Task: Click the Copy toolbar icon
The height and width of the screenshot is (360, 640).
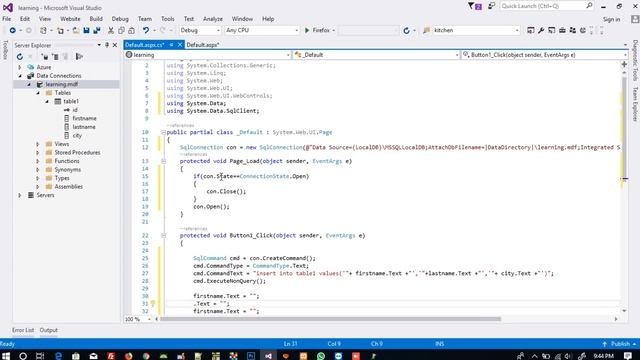Action: [x=121, y=30]
